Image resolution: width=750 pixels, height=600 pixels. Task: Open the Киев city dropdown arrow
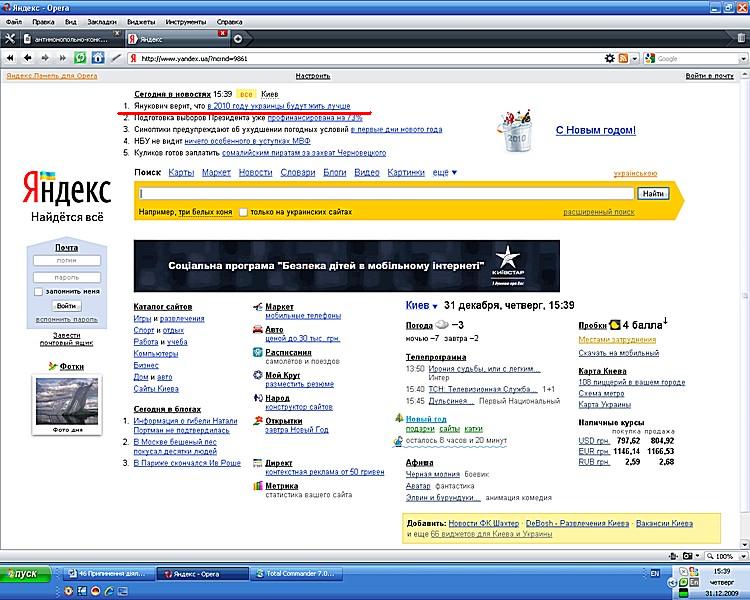point(435,306)
